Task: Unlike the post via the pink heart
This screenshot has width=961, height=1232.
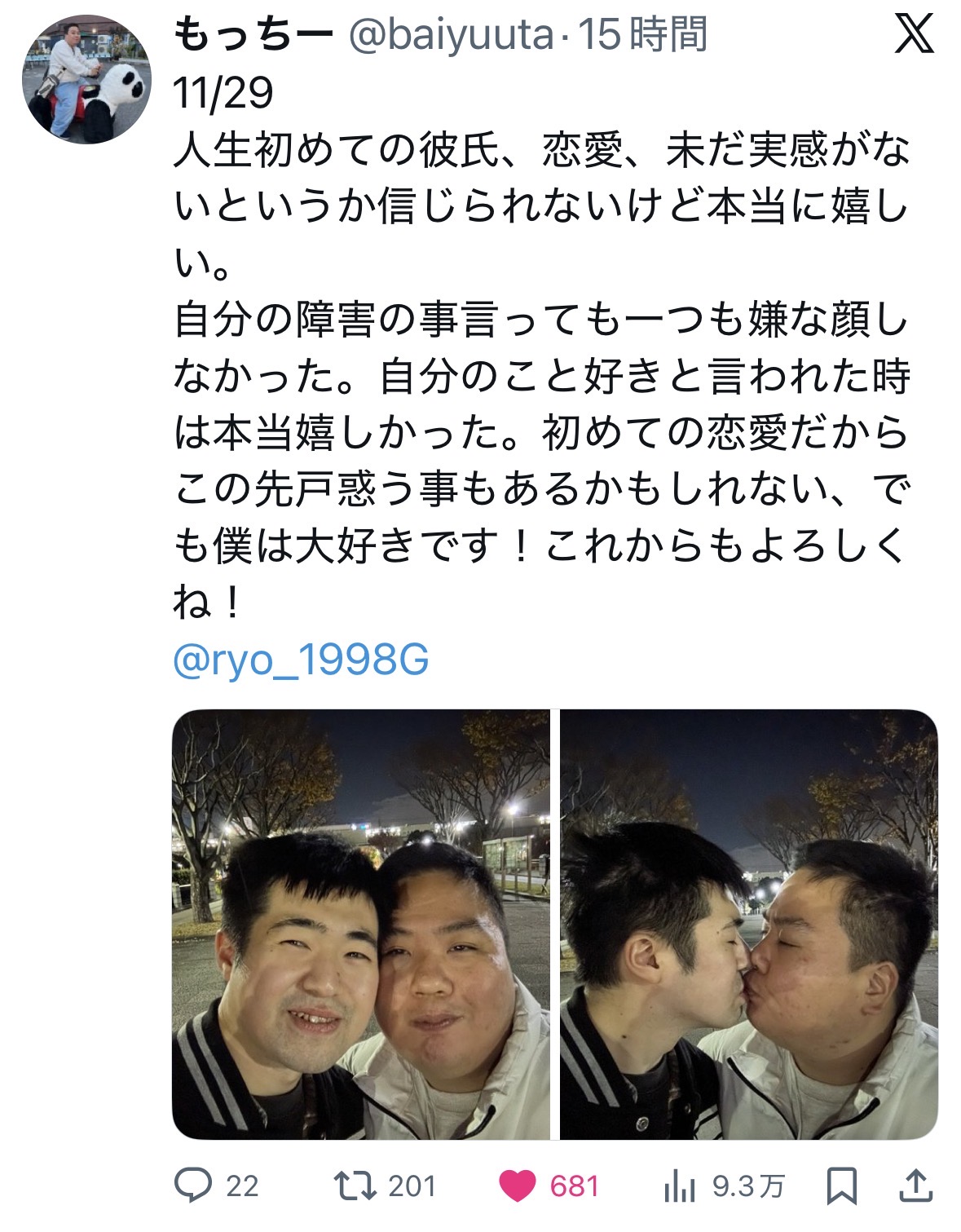Action: coord(517,1186)
